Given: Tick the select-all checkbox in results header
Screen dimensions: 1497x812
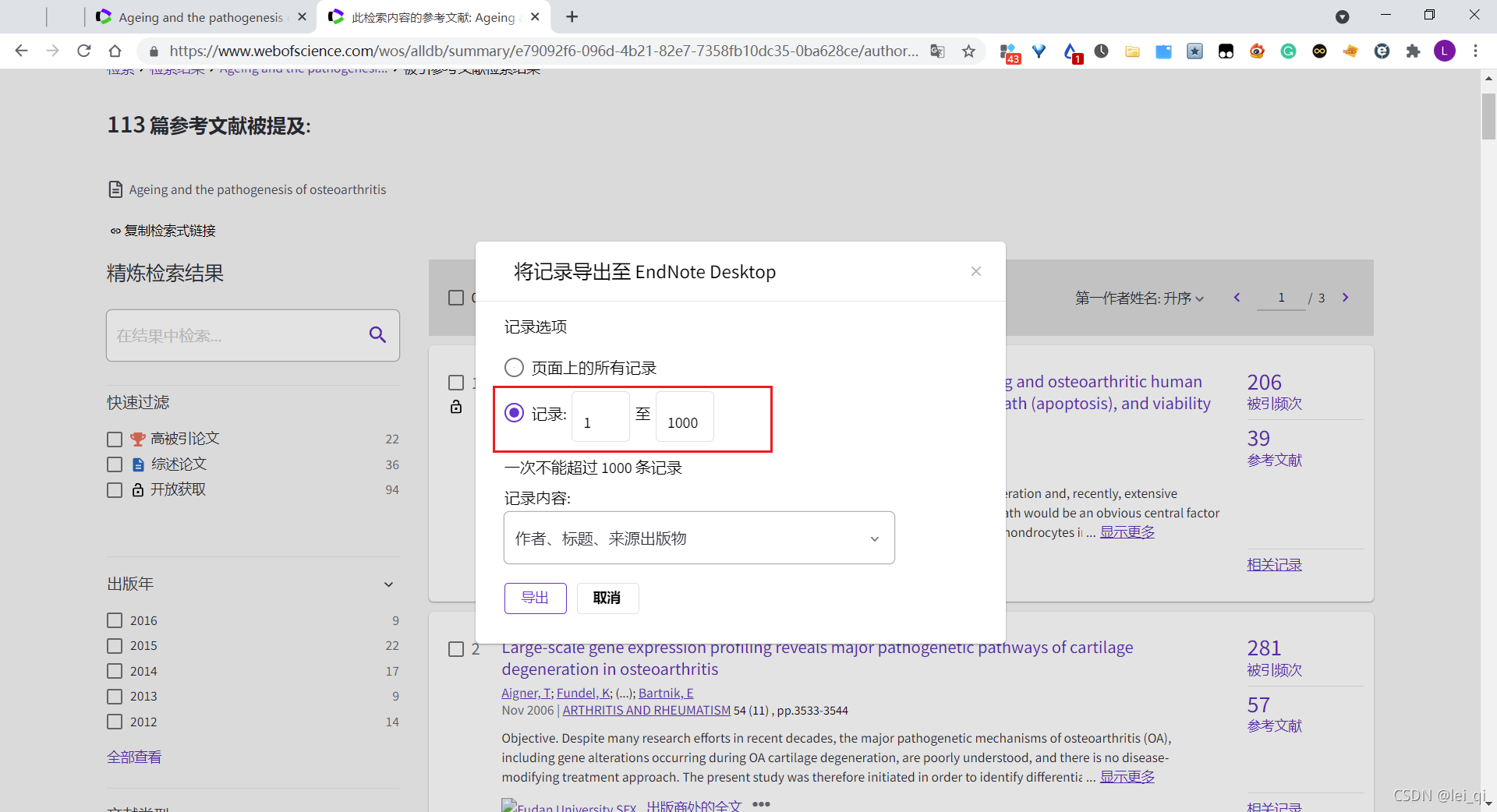Looking at the screenshot, I should [x=456, y=298].
